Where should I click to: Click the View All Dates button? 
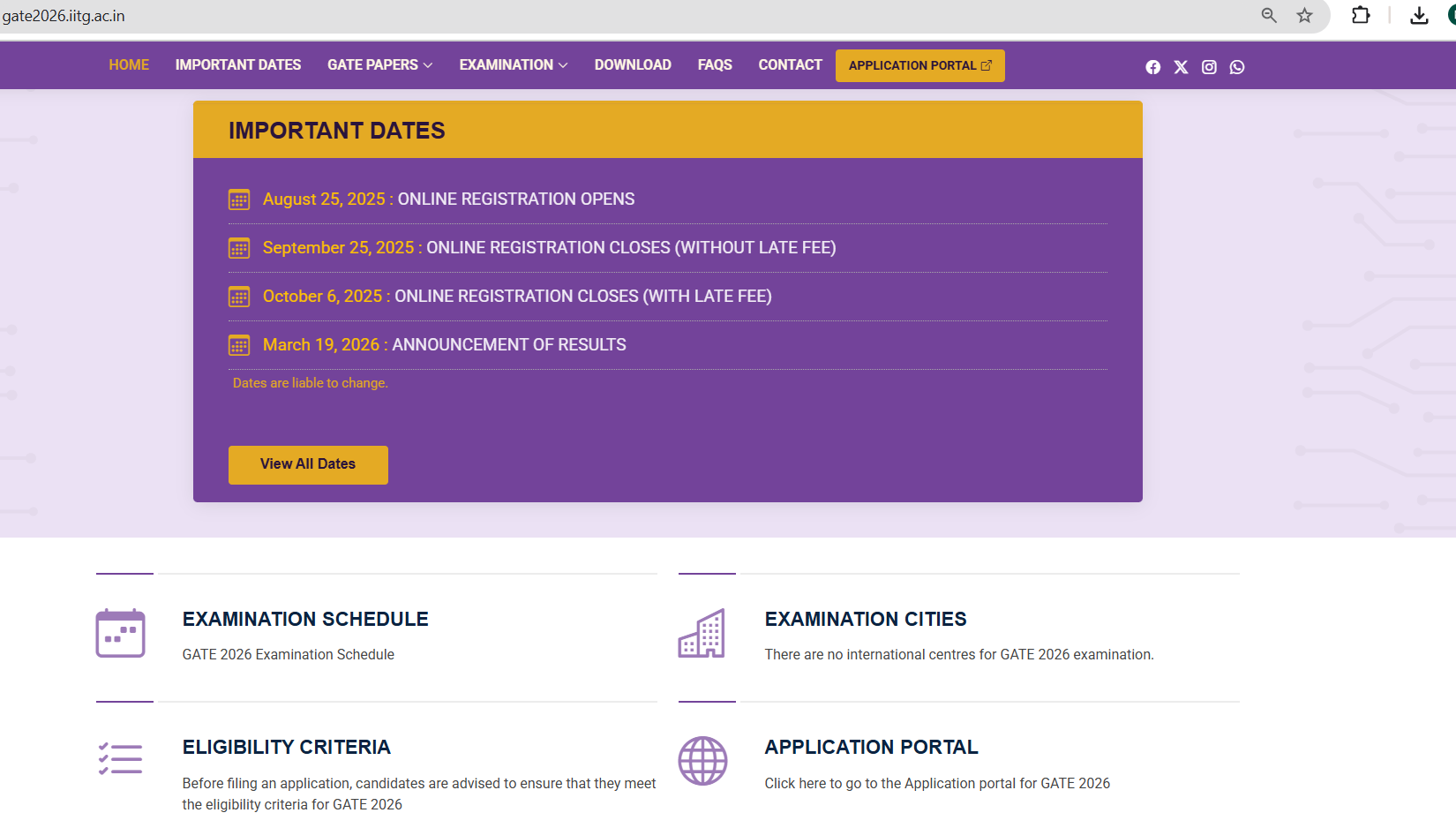coord(308,464)
